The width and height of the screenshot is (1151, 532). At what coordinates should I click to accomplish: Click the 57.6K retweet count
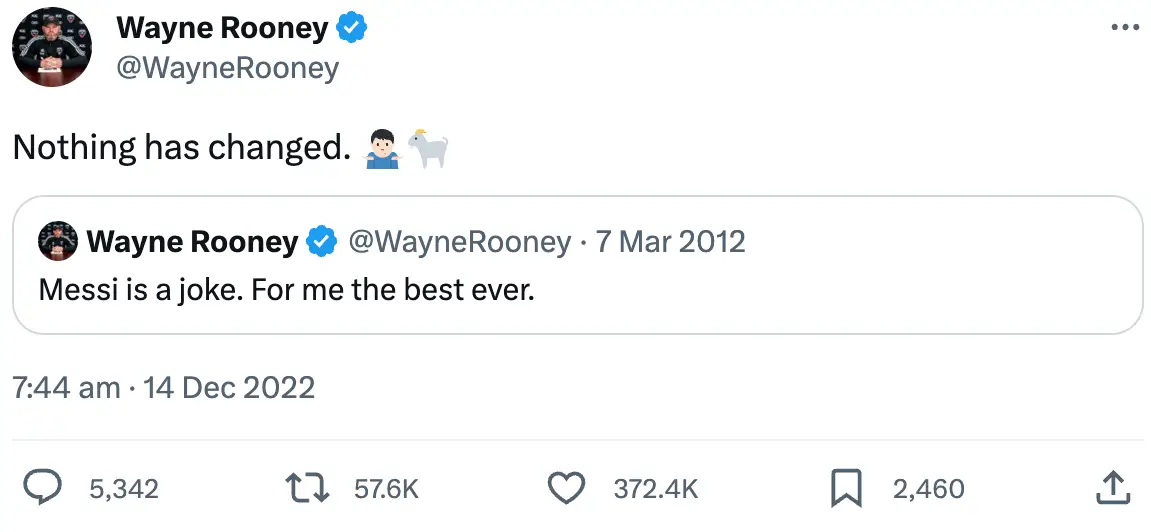tap(386, 489)
